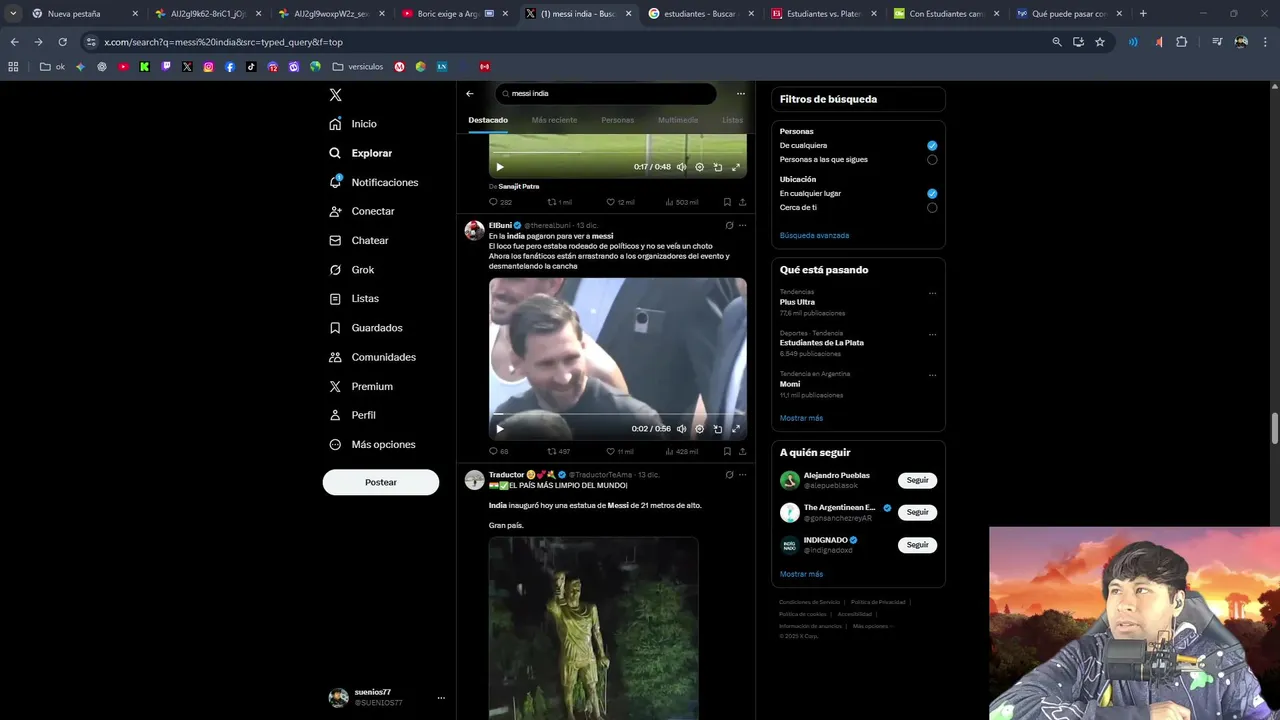The image size is (1280, 720).
Task: Click Grok icon on Traductor post
Action: point(729,475)
